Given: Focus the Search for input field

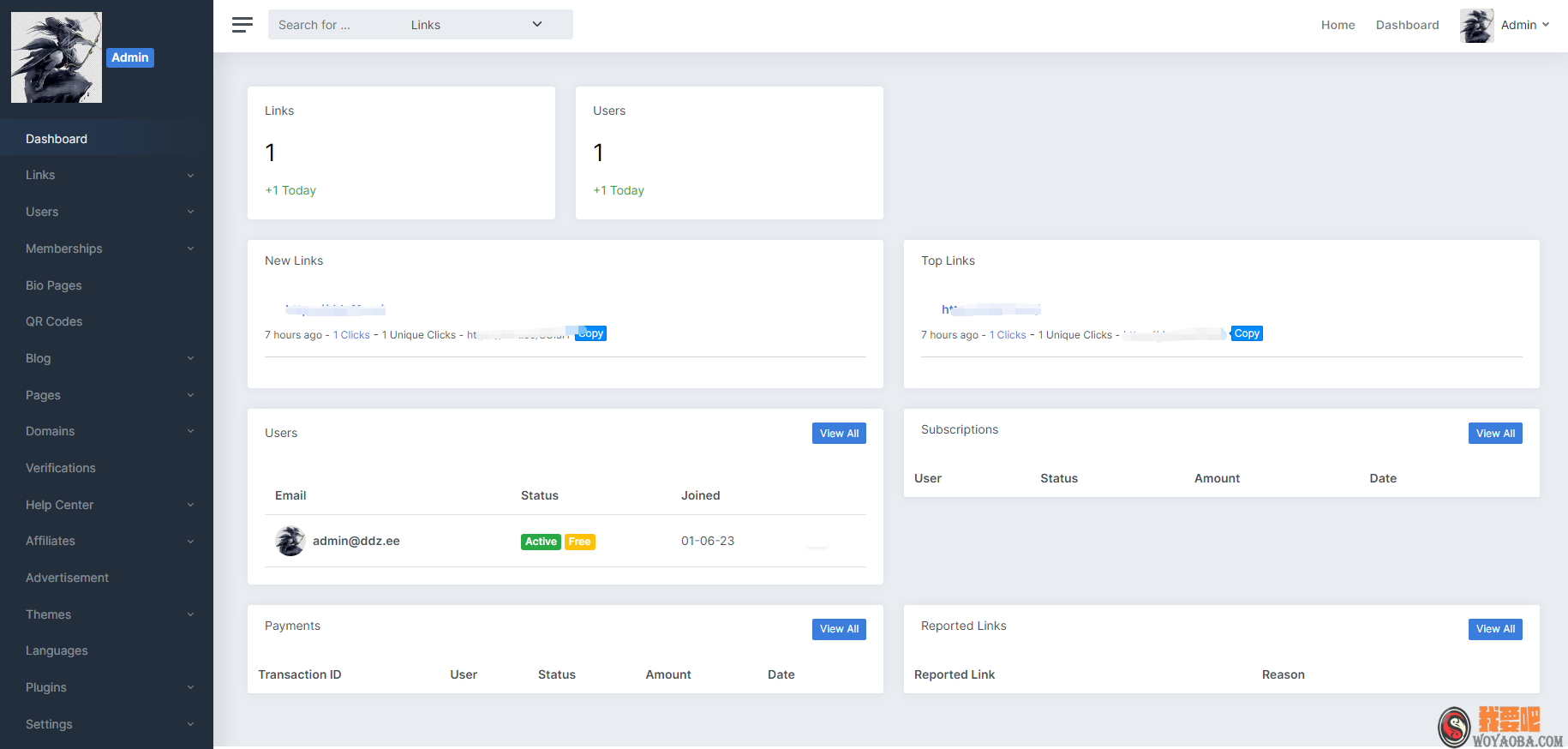Looking at the screenshot, I should click(x=334, y=25).
